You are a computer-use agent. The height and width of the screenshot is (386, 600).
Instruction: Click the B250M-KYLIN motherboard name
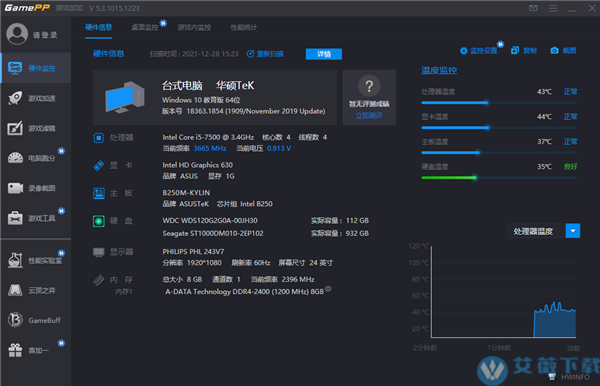click(x=186, y=193)
